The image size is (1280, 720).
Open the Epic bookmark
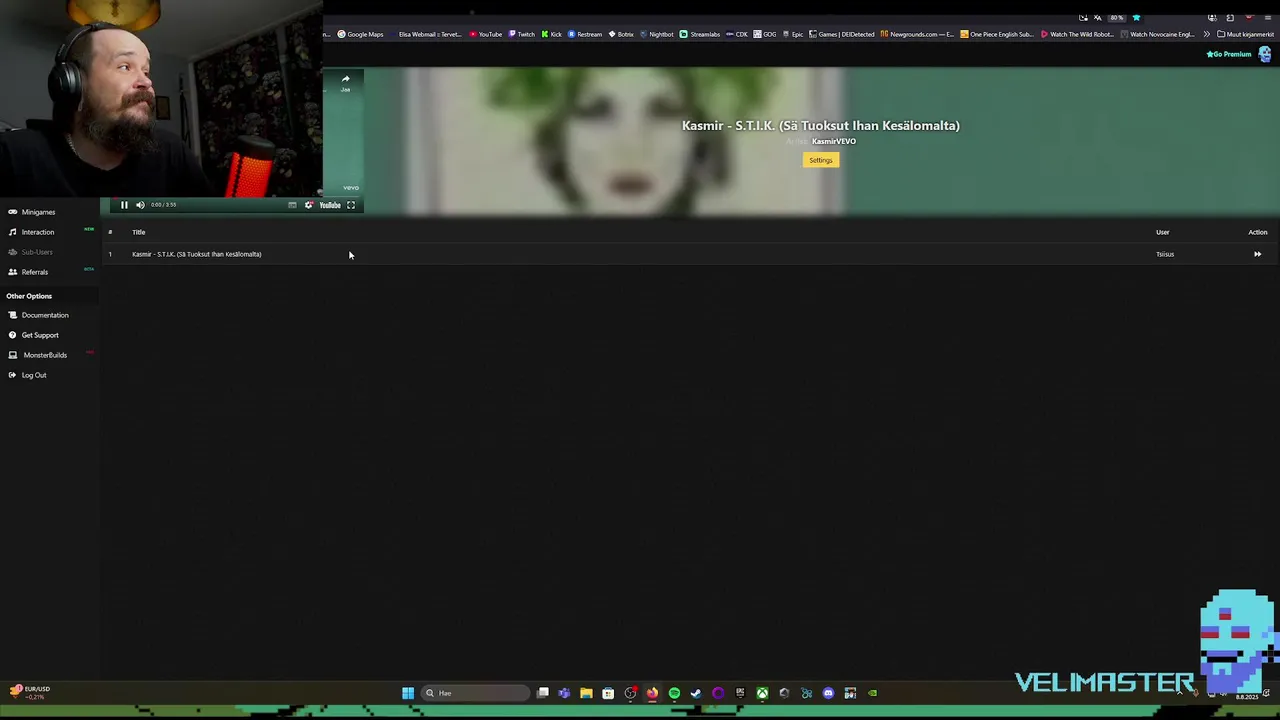pos(793,34)
